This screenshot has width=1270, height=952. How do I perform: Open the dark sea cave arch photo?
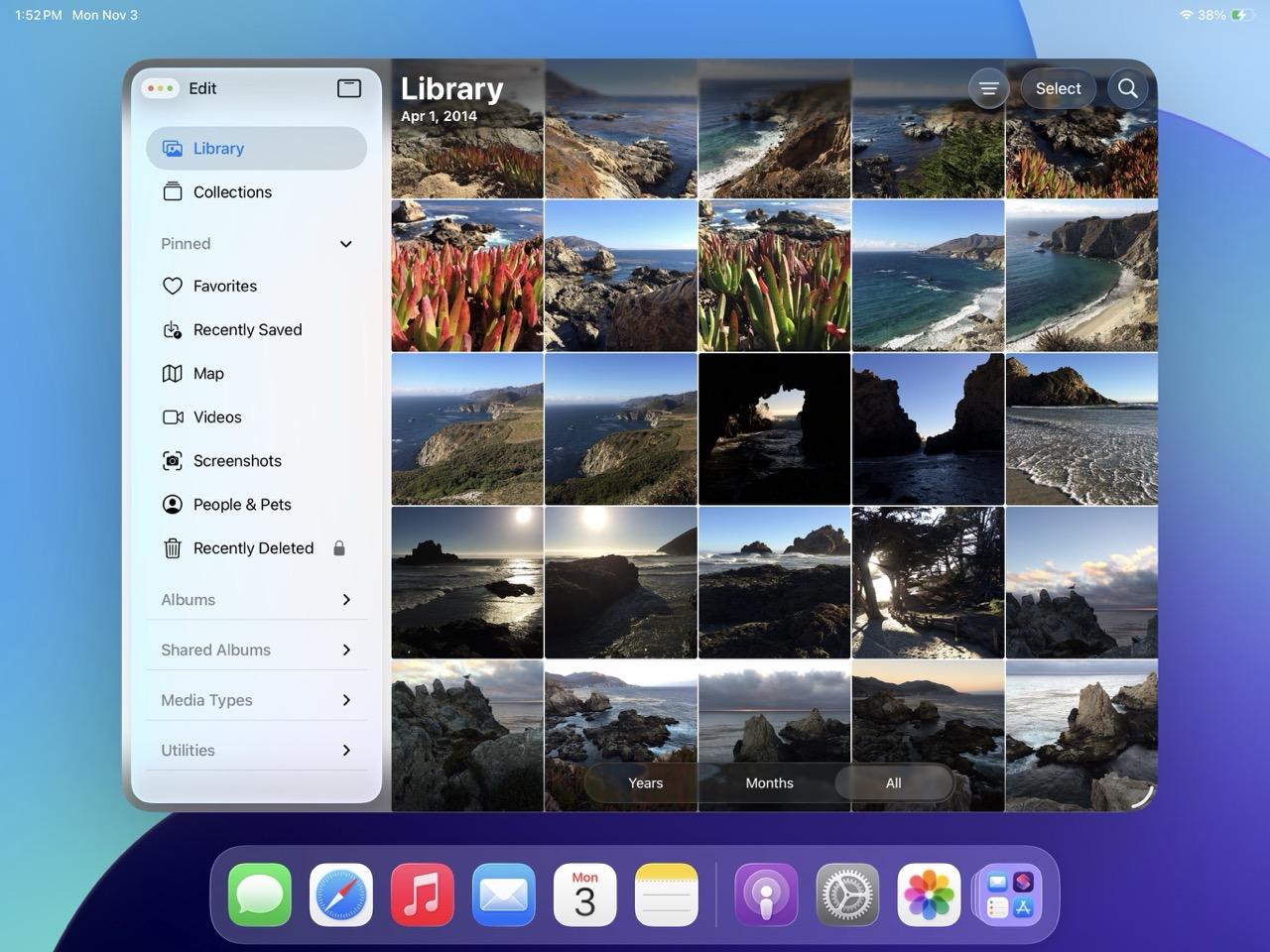click(x=774, y=429)
